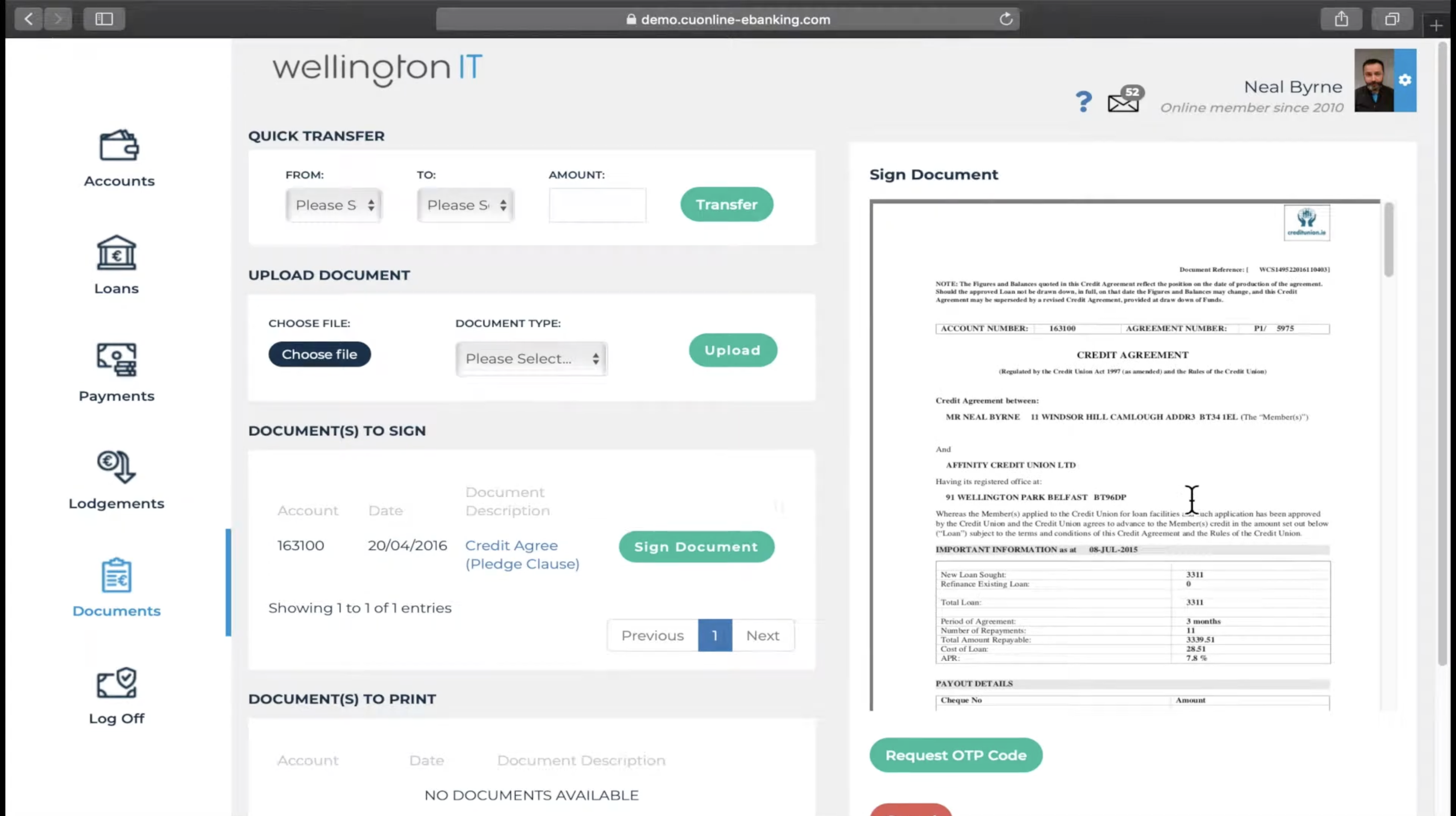Click the document preview vertical scrollbar
Image resolution: width=1456 pixels, height=816 pixels.
1389,240
